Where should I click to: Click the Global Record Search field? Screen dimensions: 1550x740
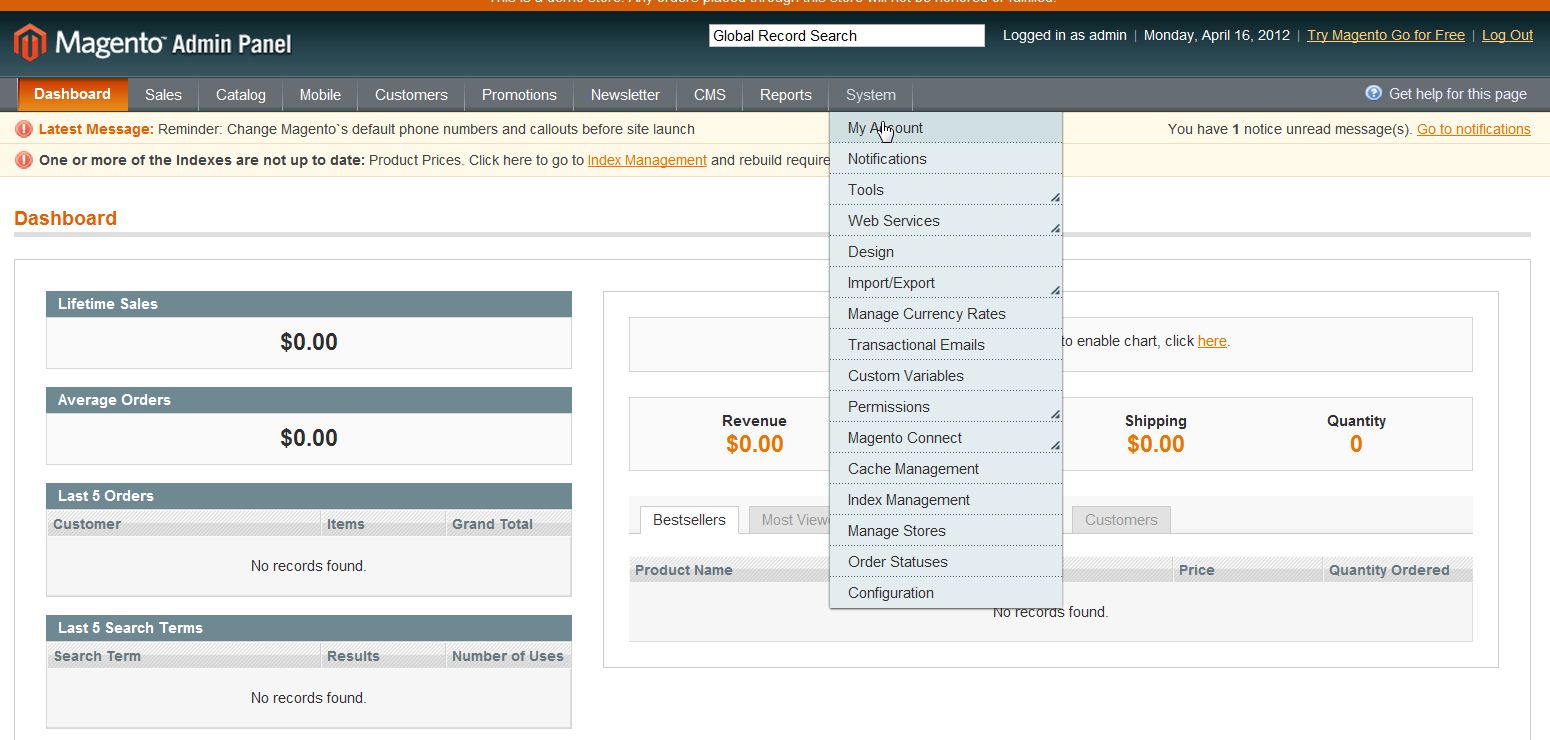846,36
